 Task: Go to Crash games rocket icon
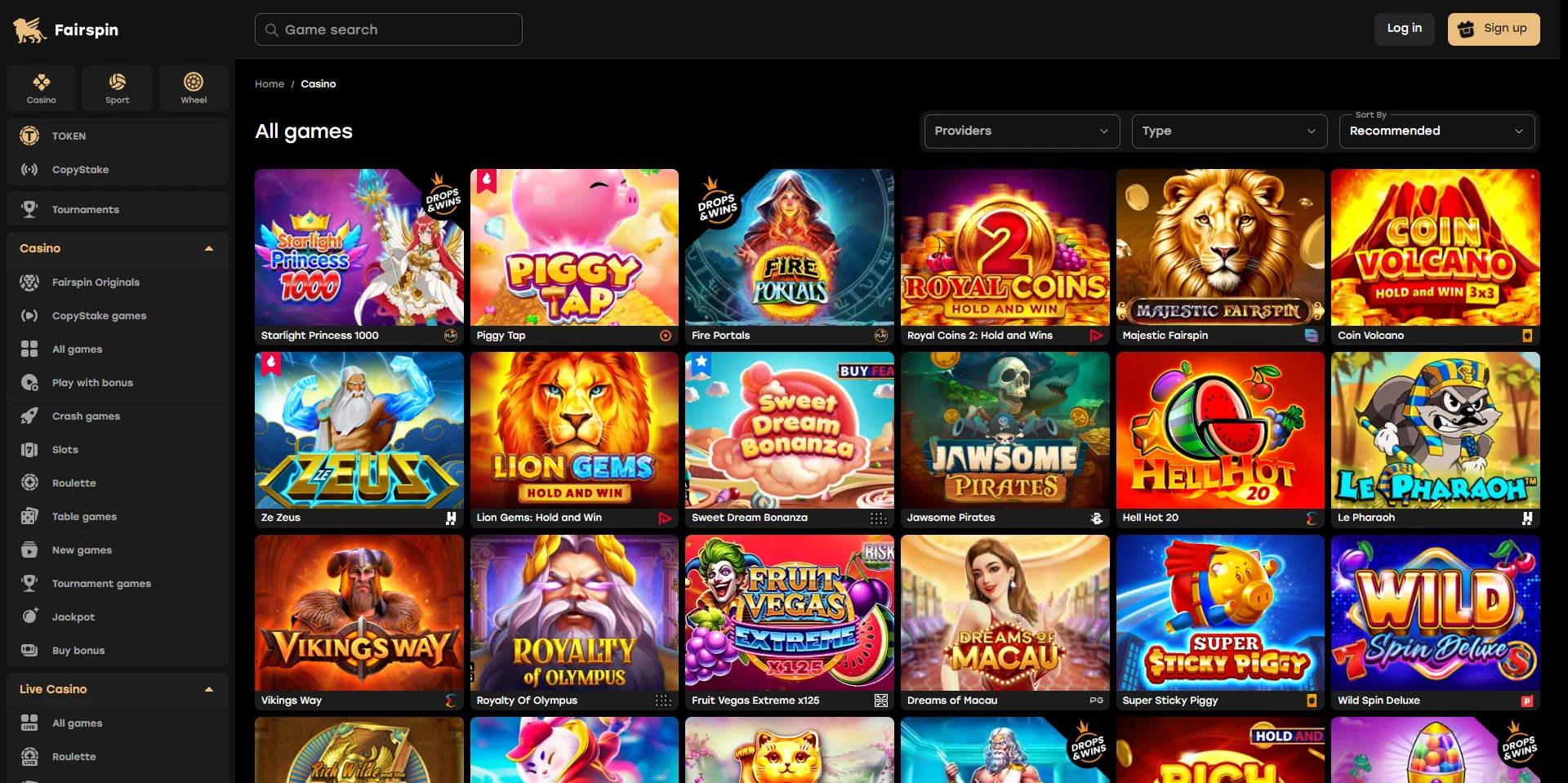tap(29, 416)
